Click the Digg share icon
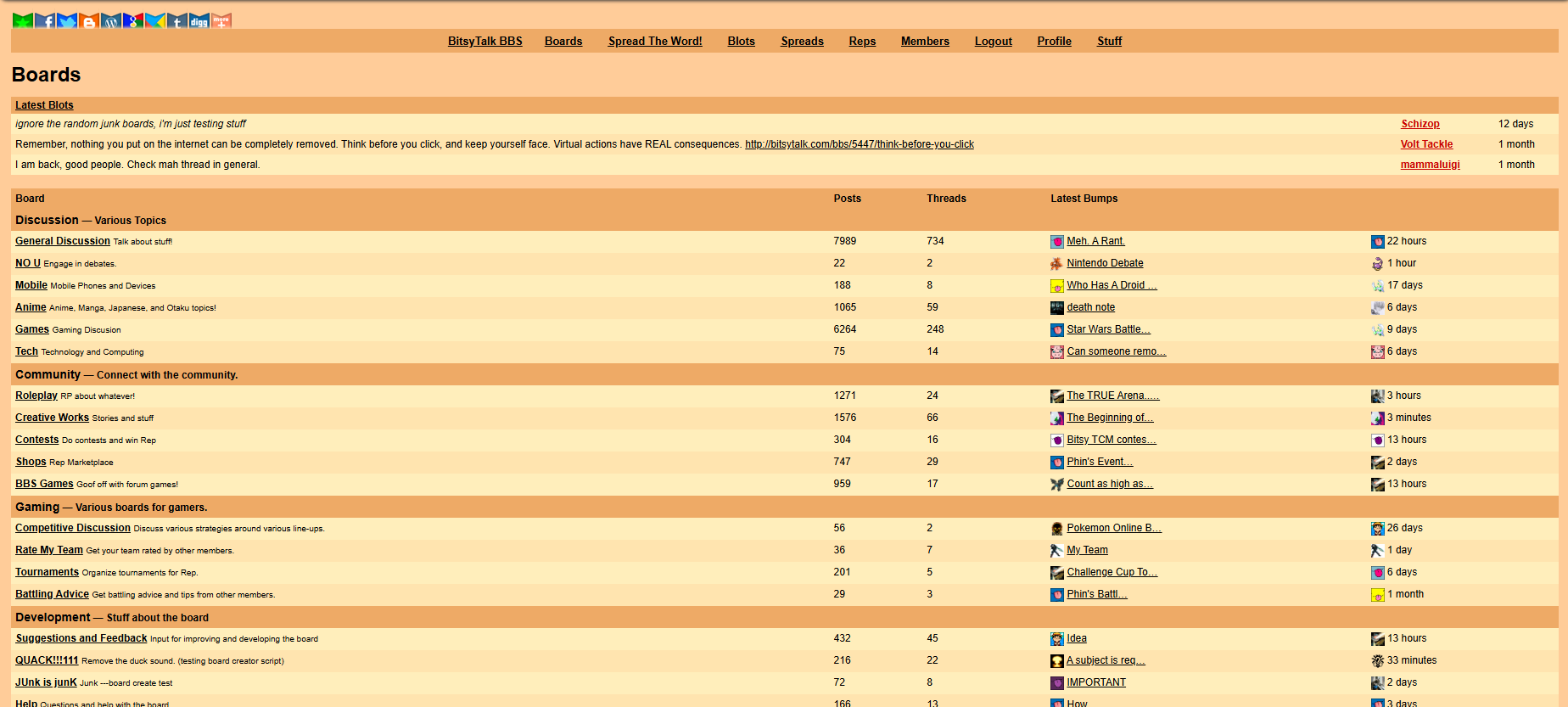This screenshot has height=707, width=1568. (x=199, y=20)
